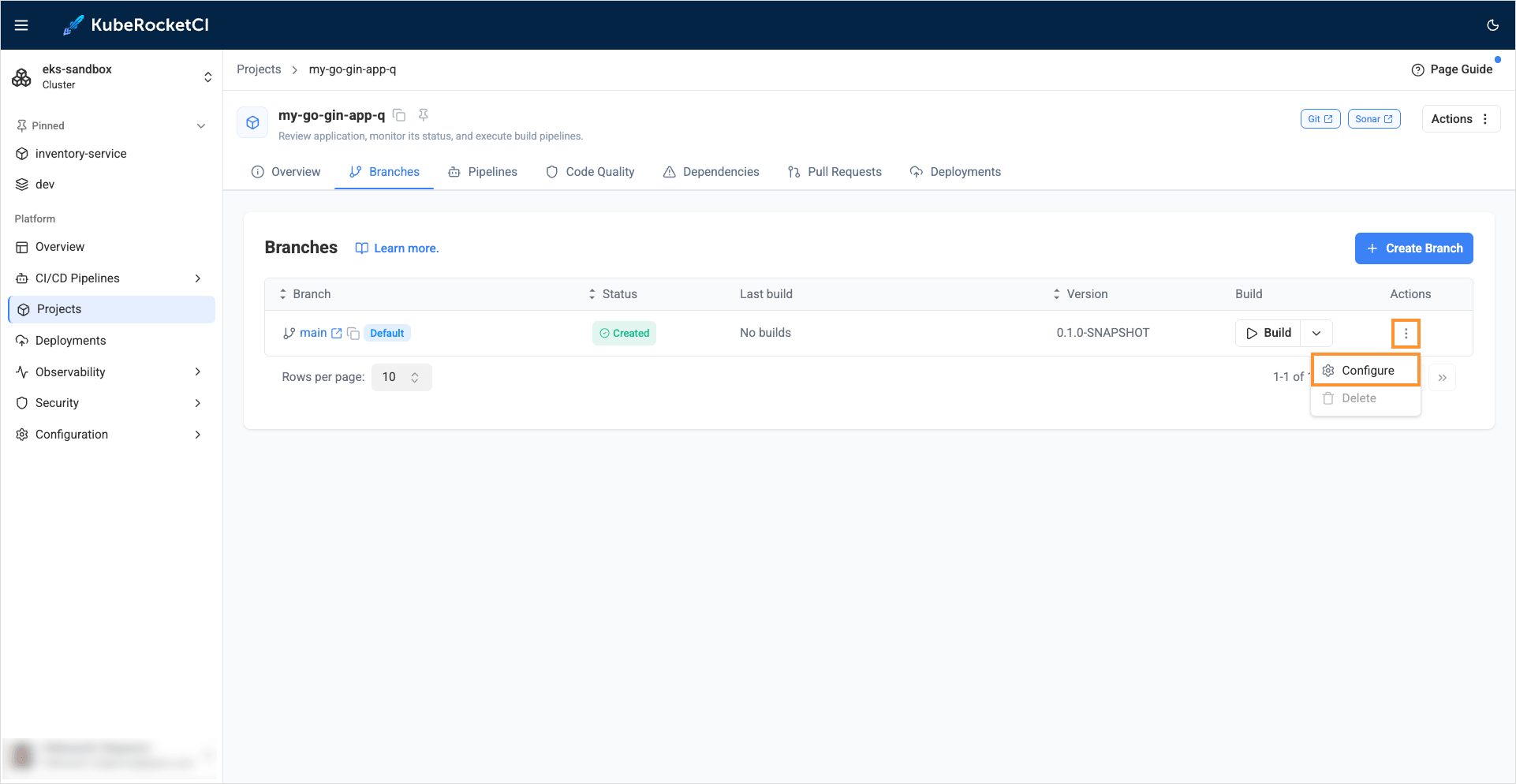1516x784 pixels.
Task: Select Configure from the branch menu
Action: pyautogui.click(x=1366, y=371)
